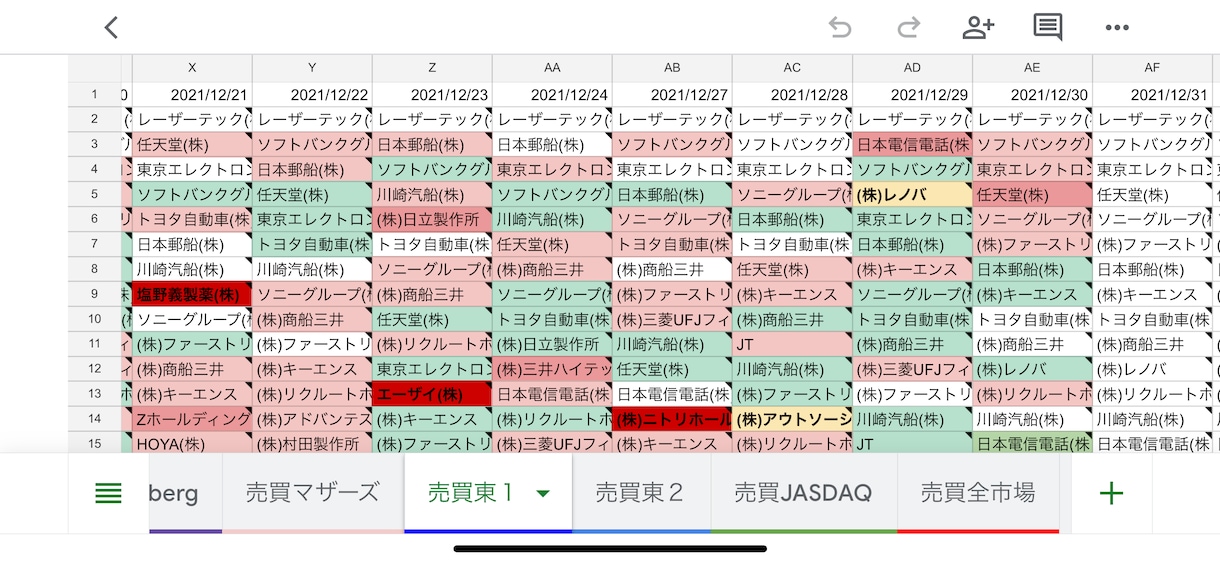Select red cell 塩野義製薬(株)
This screenshot has width=1220, height=564.
tap(192, 295)
